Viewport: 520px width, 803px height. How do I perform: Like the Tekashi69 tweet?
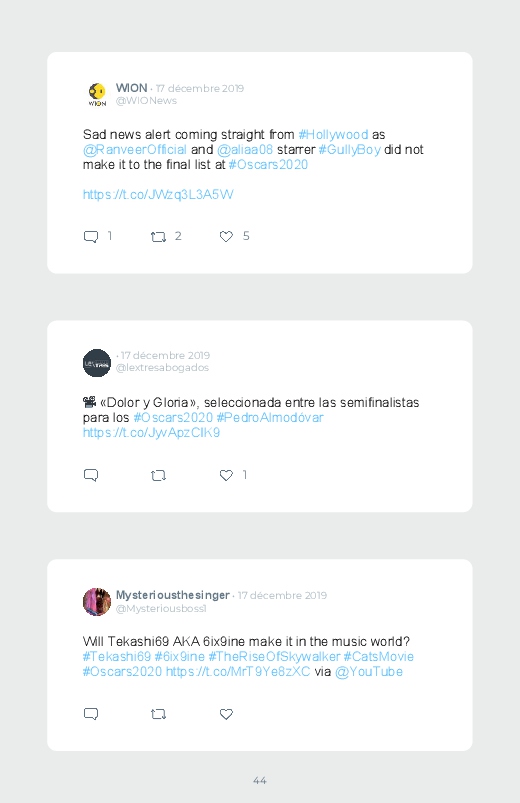(226, 714)
